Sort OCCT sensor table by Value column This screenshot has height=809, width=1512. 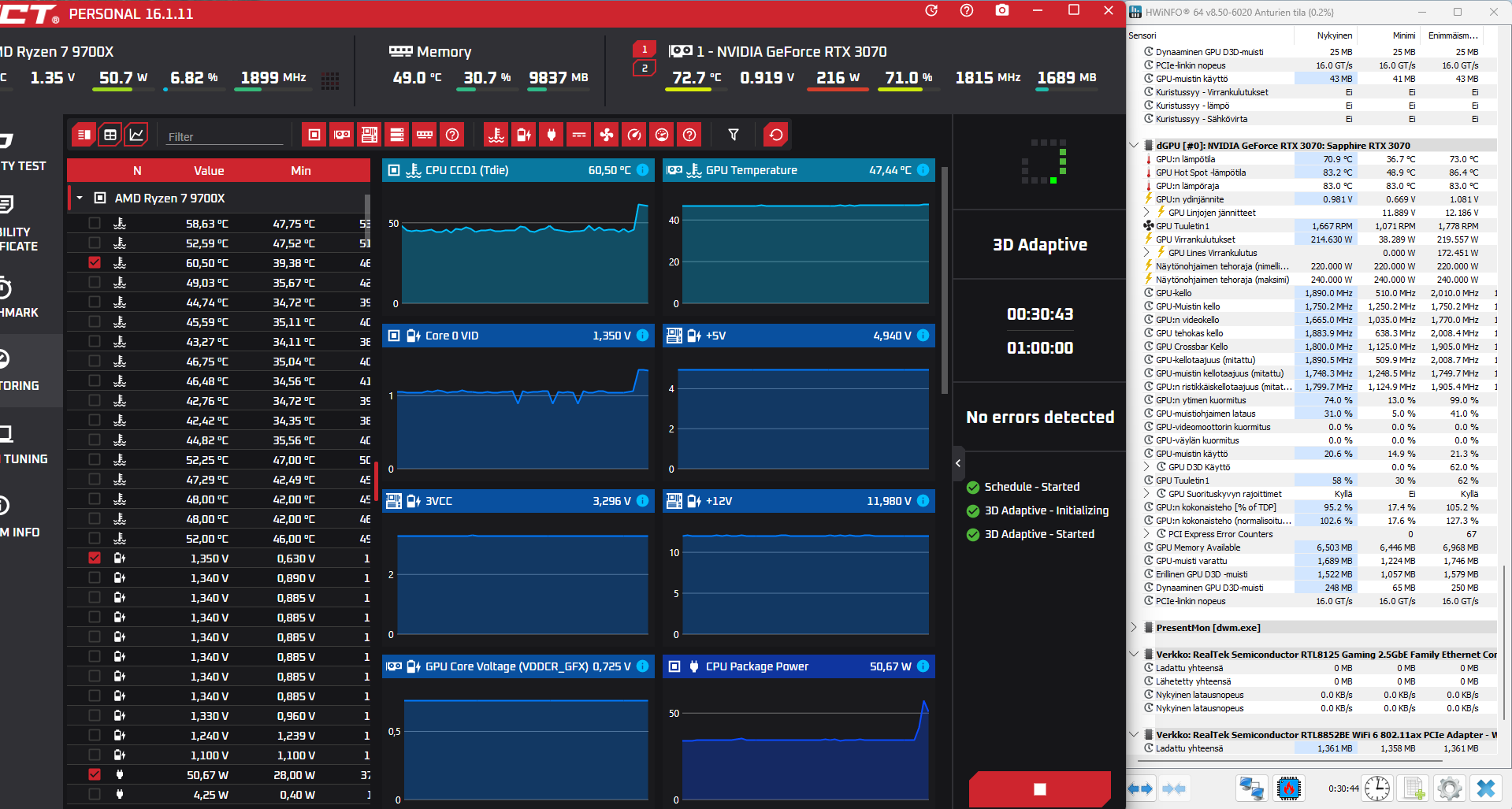pyautogui.click(x=209, y=170)
